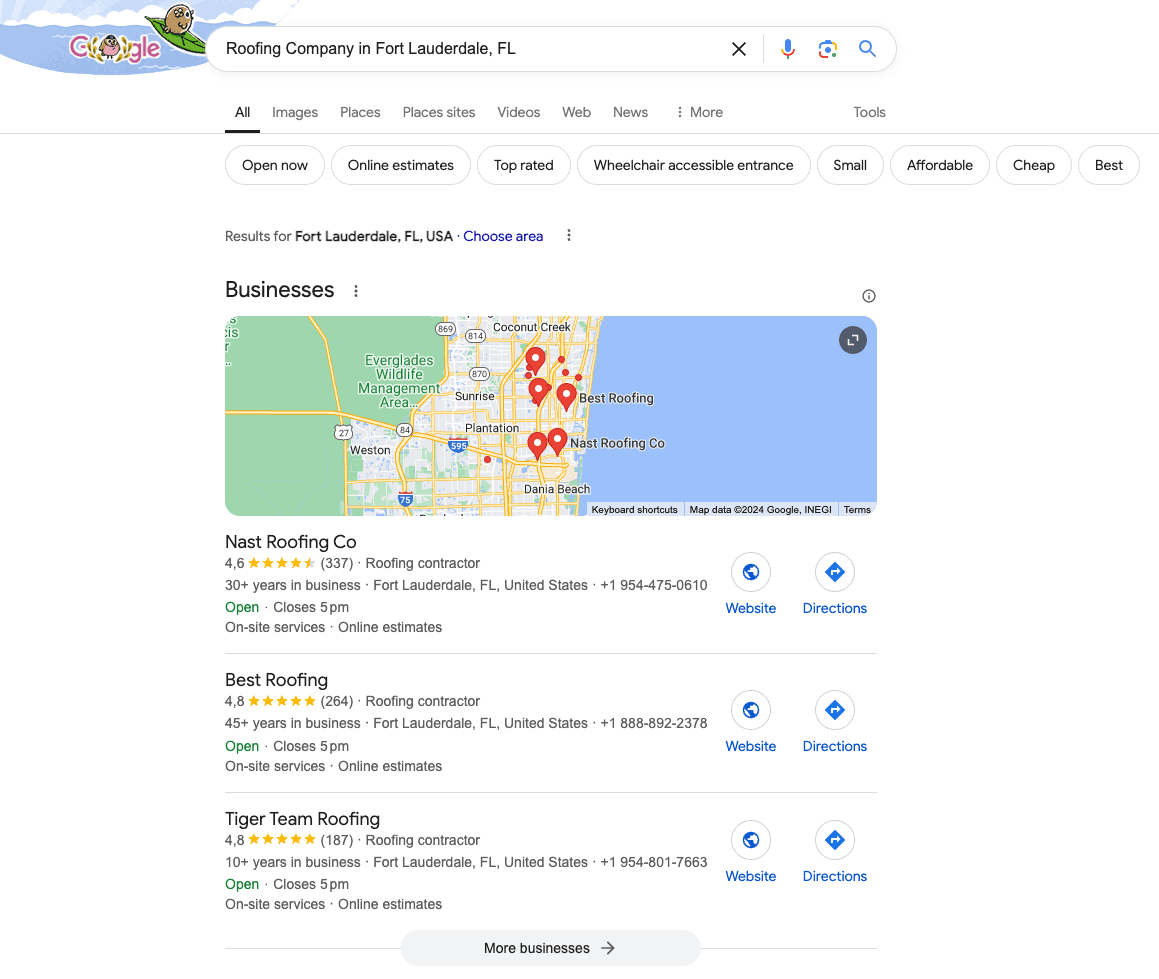Open the Best Roofing listing title
The width and height of the screenshot is (1159, 979).
tap(276, 680)
